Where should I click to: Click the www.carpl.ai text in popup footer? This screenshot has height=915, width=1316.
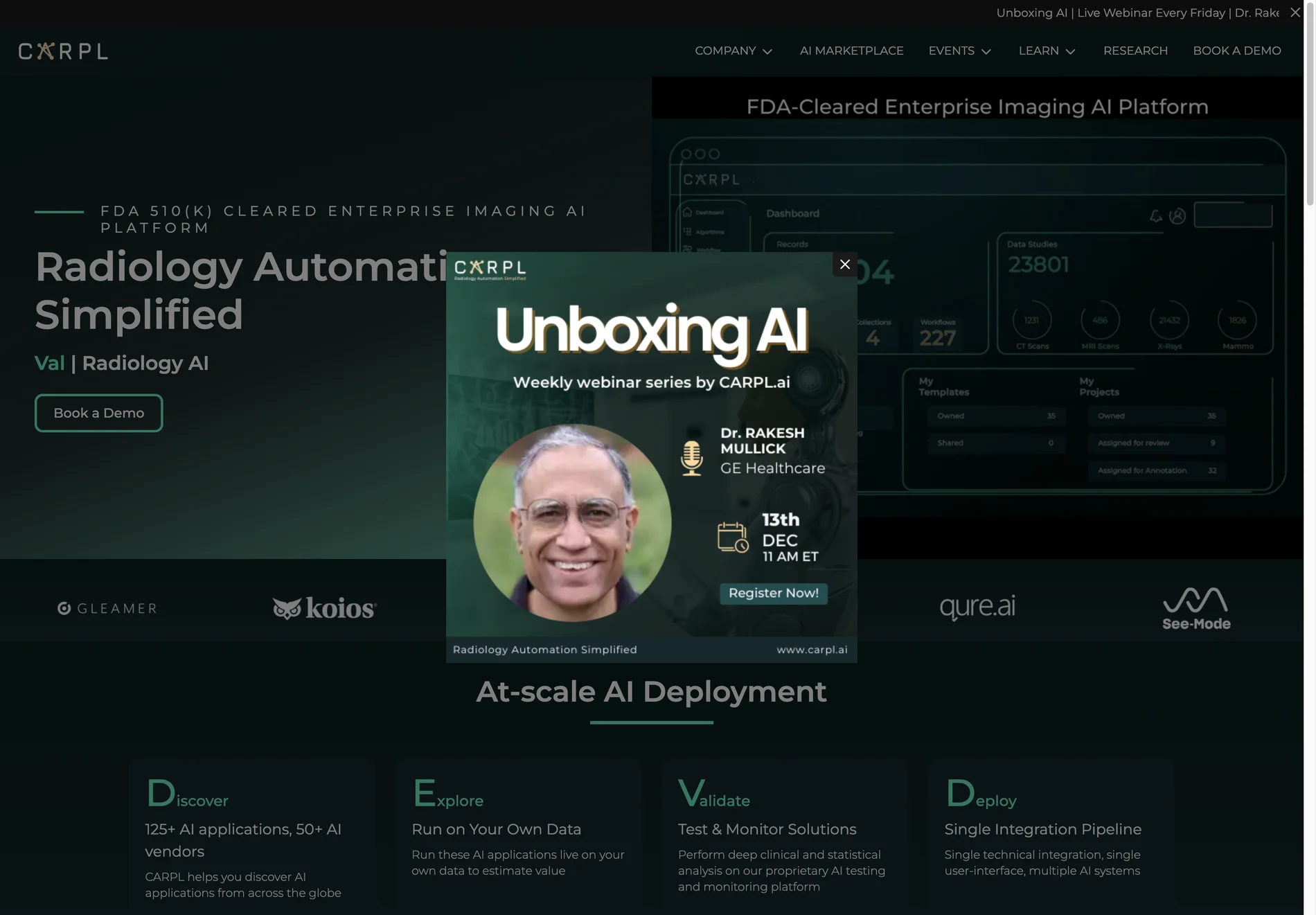(812, 650)
